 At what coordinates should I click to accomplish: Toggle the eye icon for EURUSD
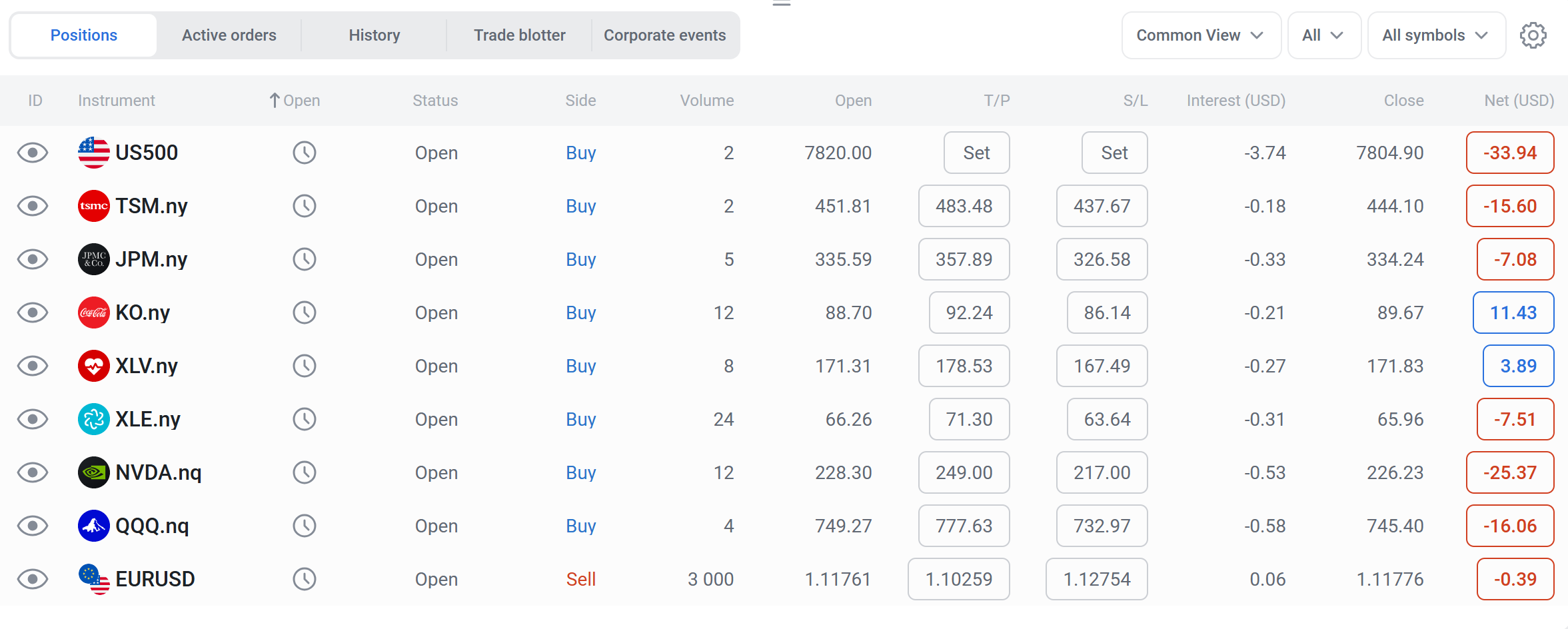pyautogui.click(x=33, y=579)
